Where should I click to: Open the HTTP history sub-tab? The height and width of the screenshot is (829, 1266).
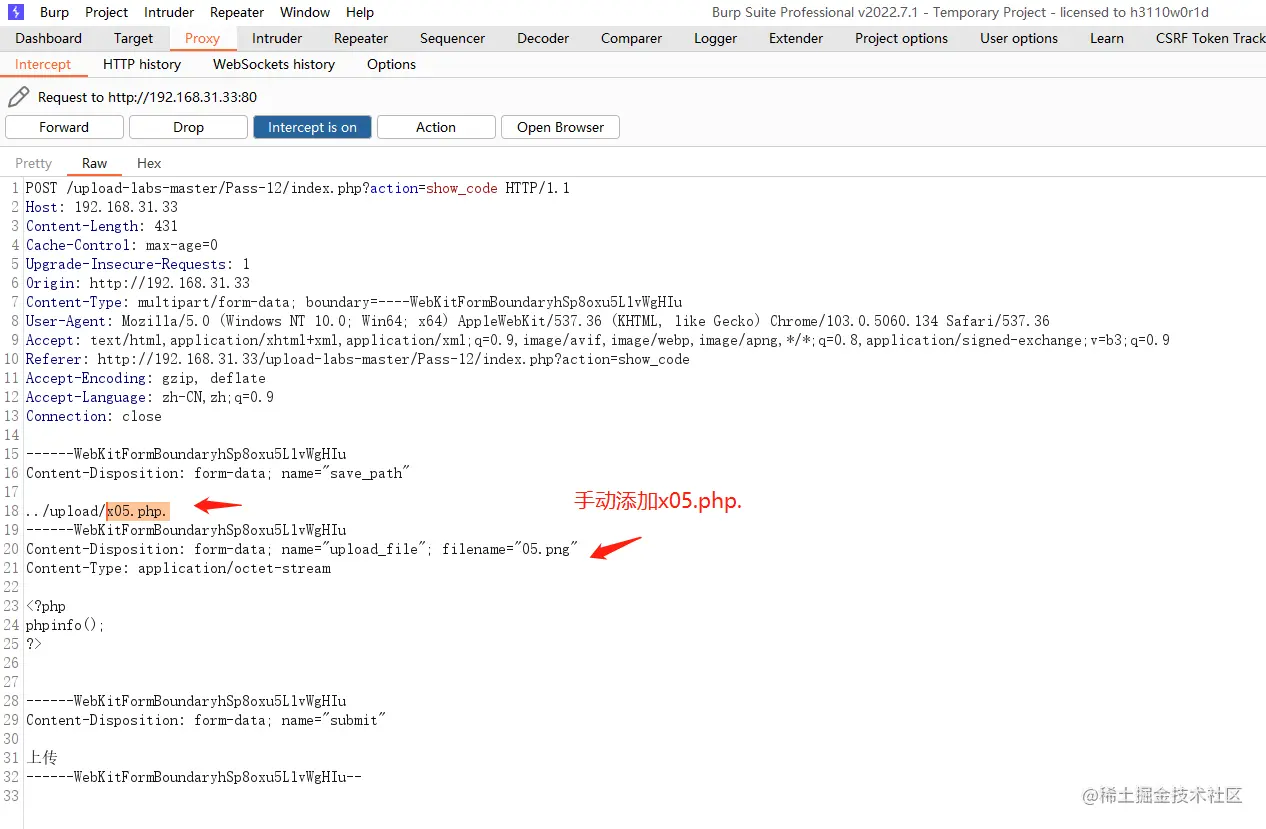[x=142, y=64]
